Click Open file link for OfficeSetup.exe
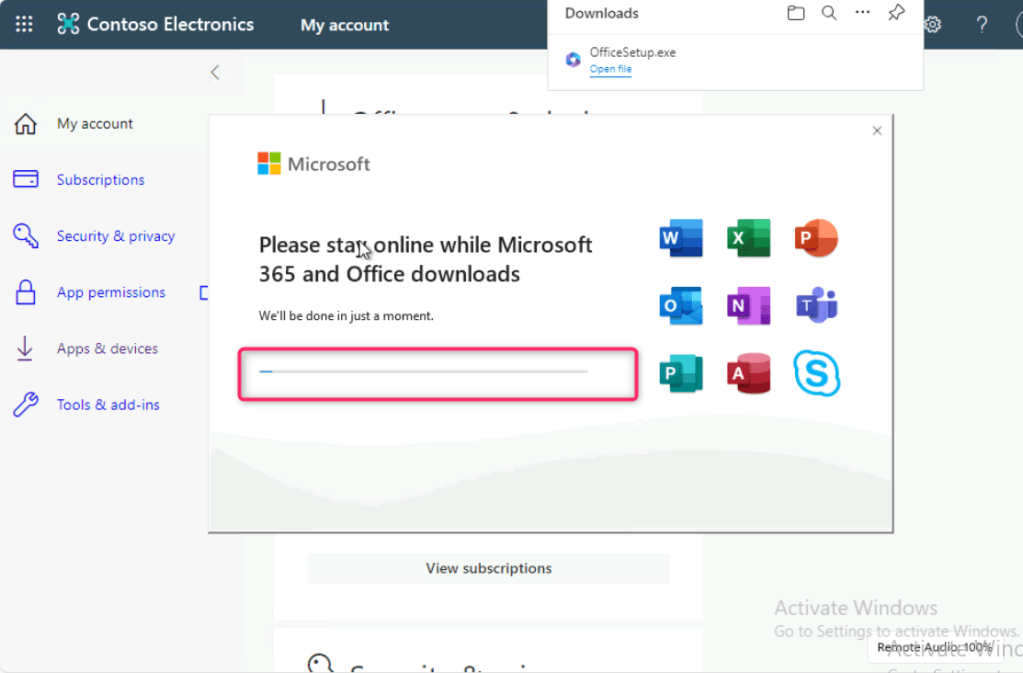 point(610,69)
